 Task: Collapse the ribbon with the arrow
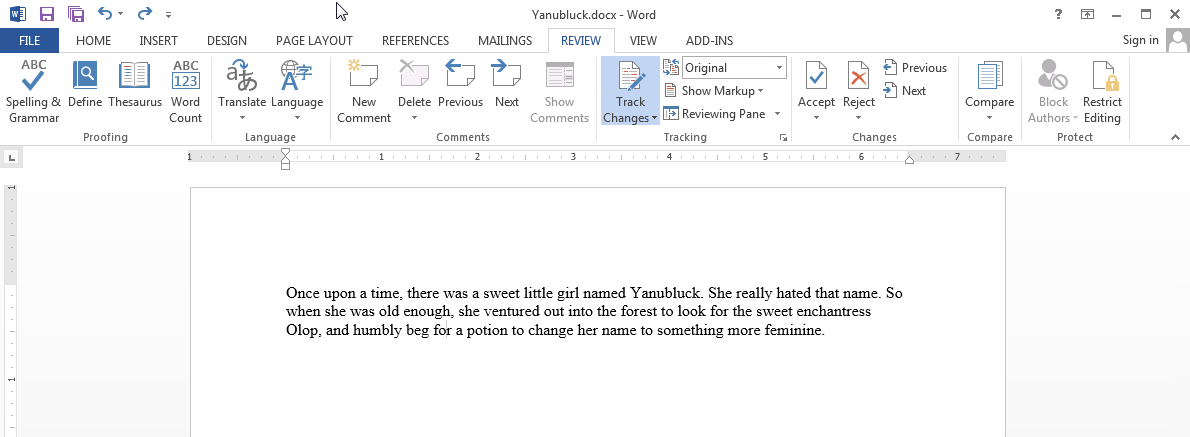pos(1175,137)
